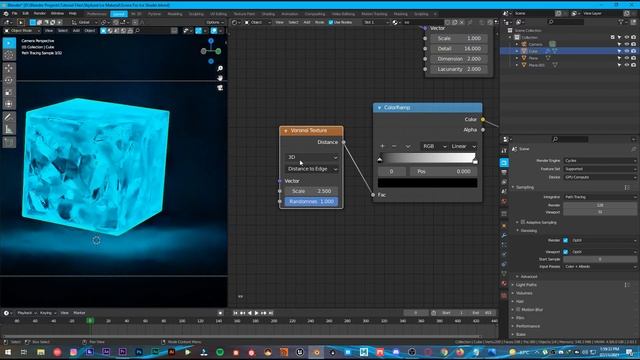This screenshot has width=640, height=360.
Task: Open the Device GPU Compute dropdown
Action: pos(600,177)
